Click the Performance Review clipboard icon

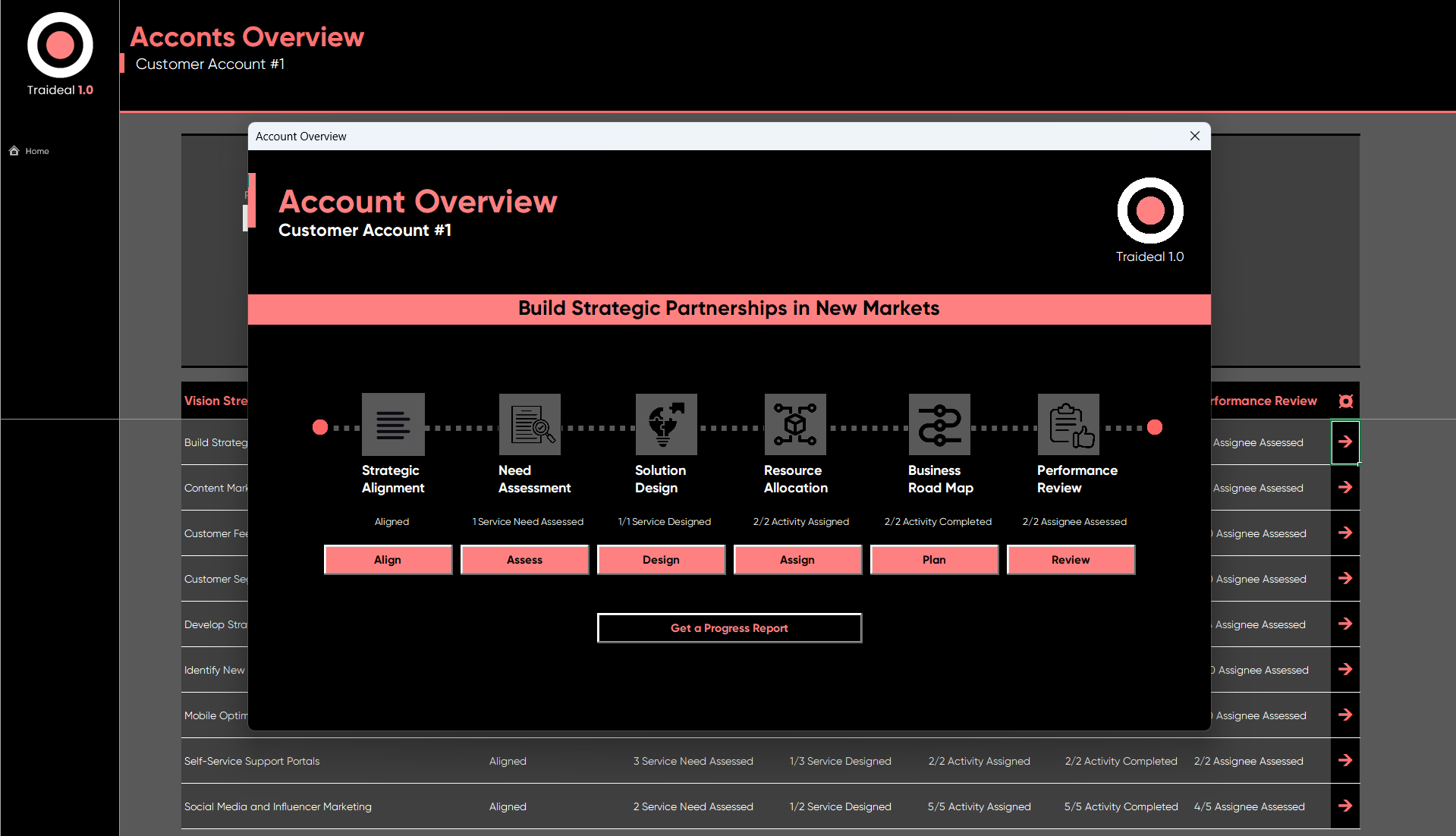pos(1068,424)
